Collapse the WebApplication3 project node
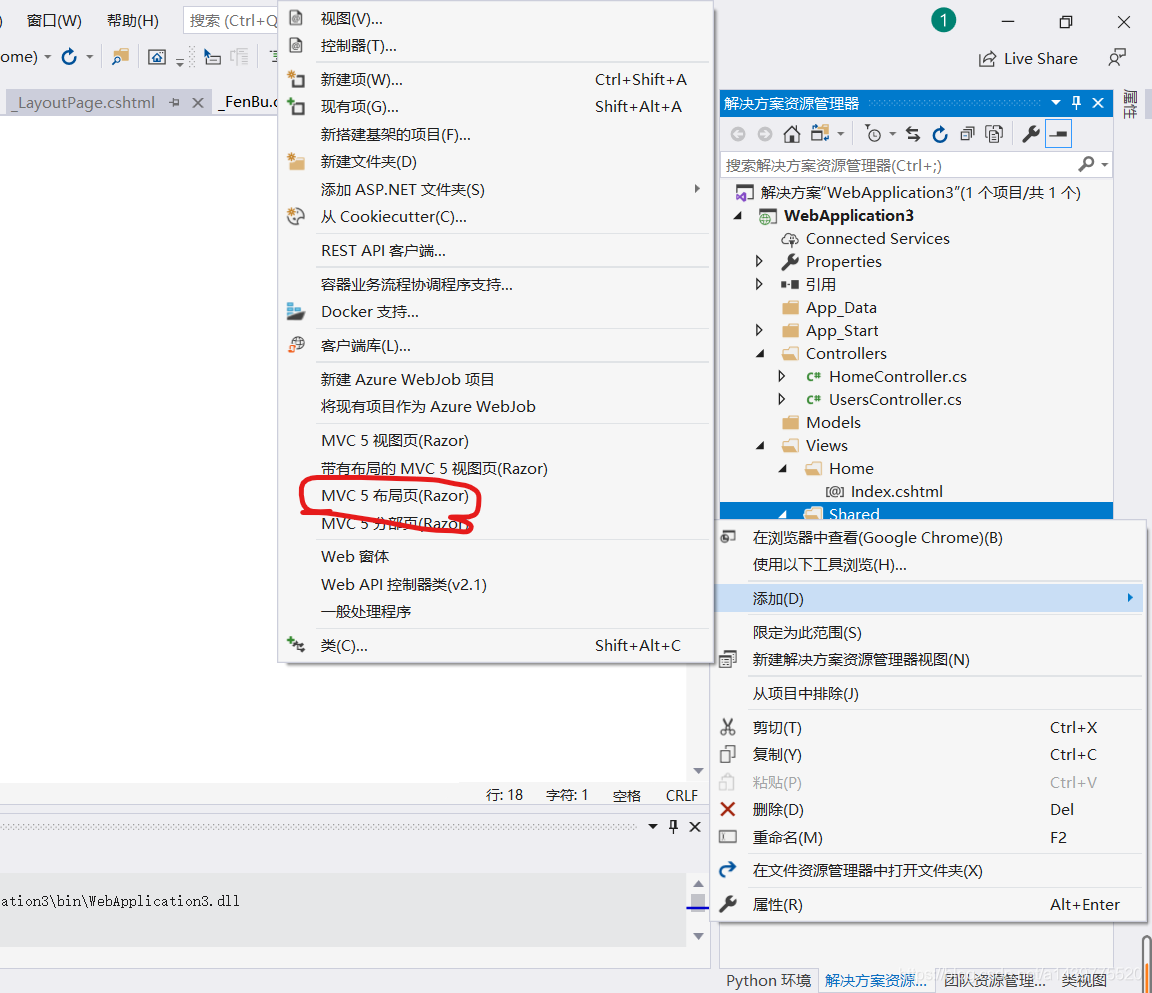Image resolution: width=1152 pixels, height=993 pixels. [738, 216]
